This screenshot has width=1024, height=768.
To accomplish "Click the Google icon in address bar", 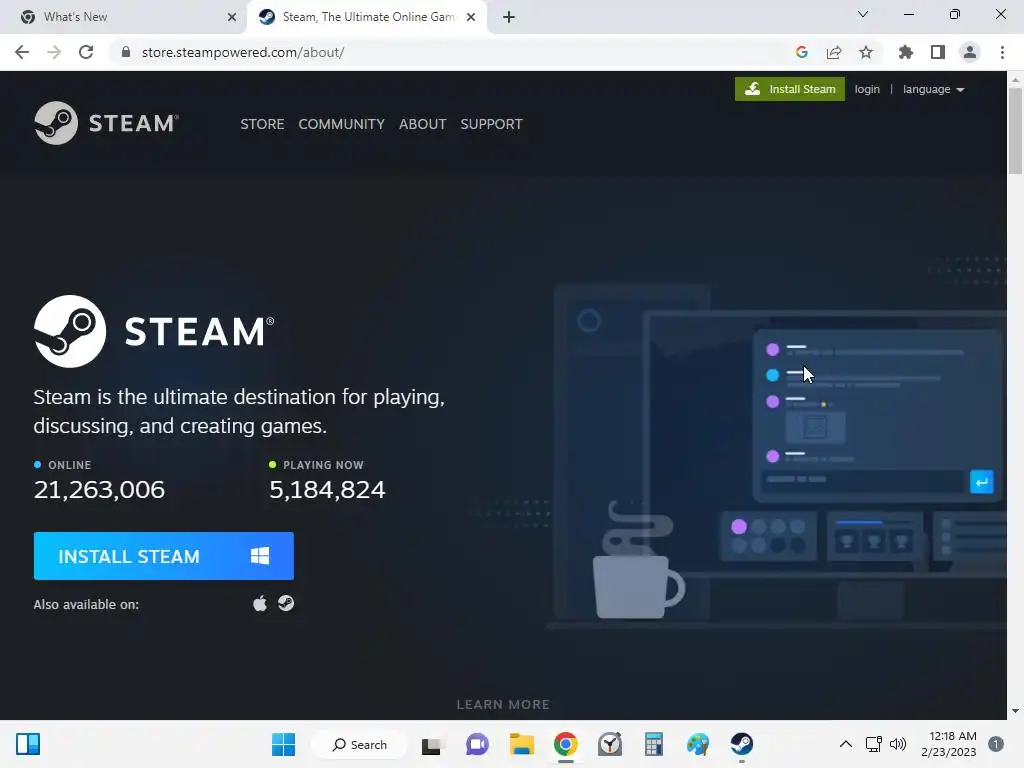I will [802, 52].
